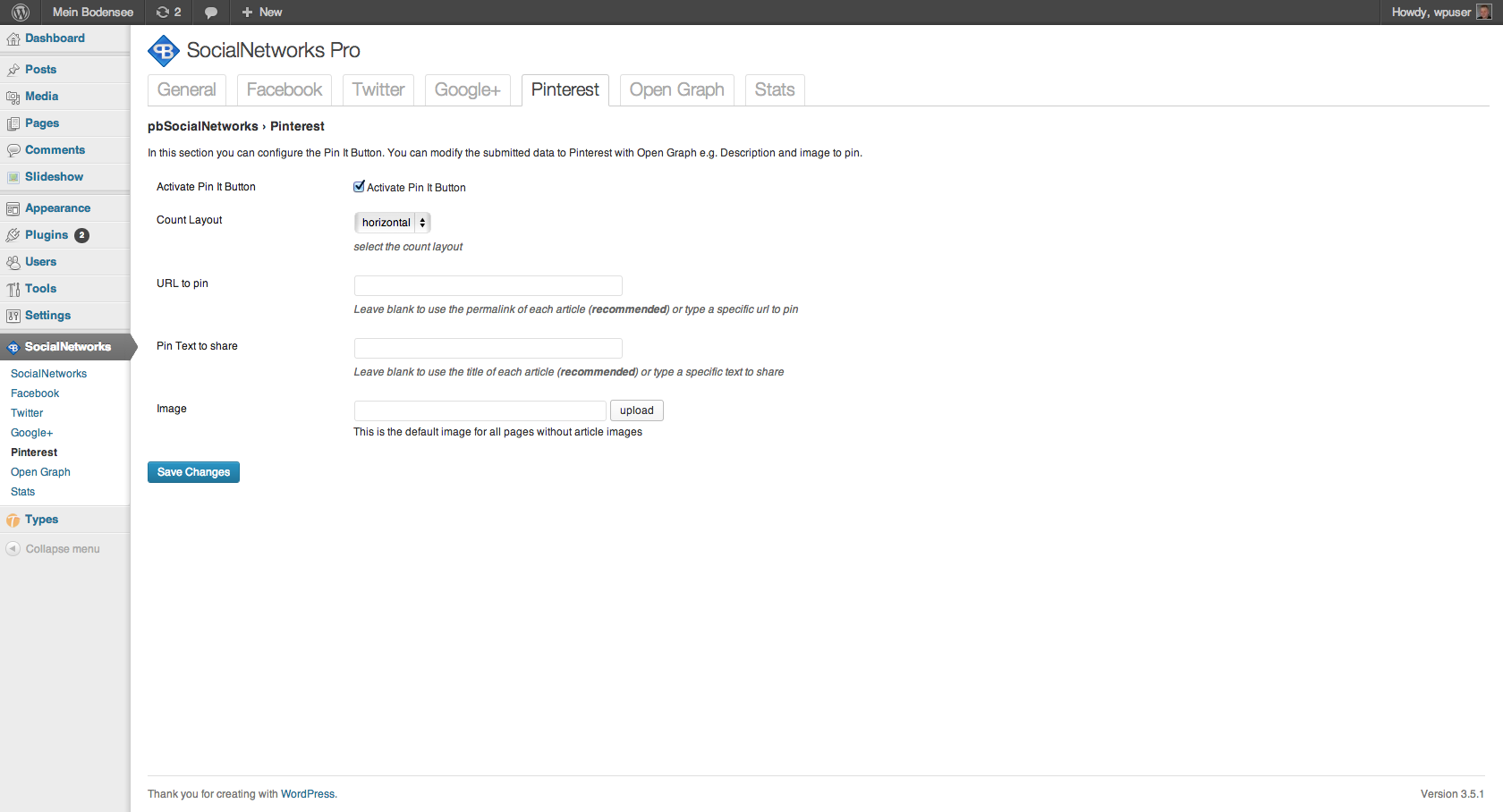1503x812 pixels.
Task: Go to Comments menu item in sidebar
Action: pyautogui.click(x=55, y=150)
